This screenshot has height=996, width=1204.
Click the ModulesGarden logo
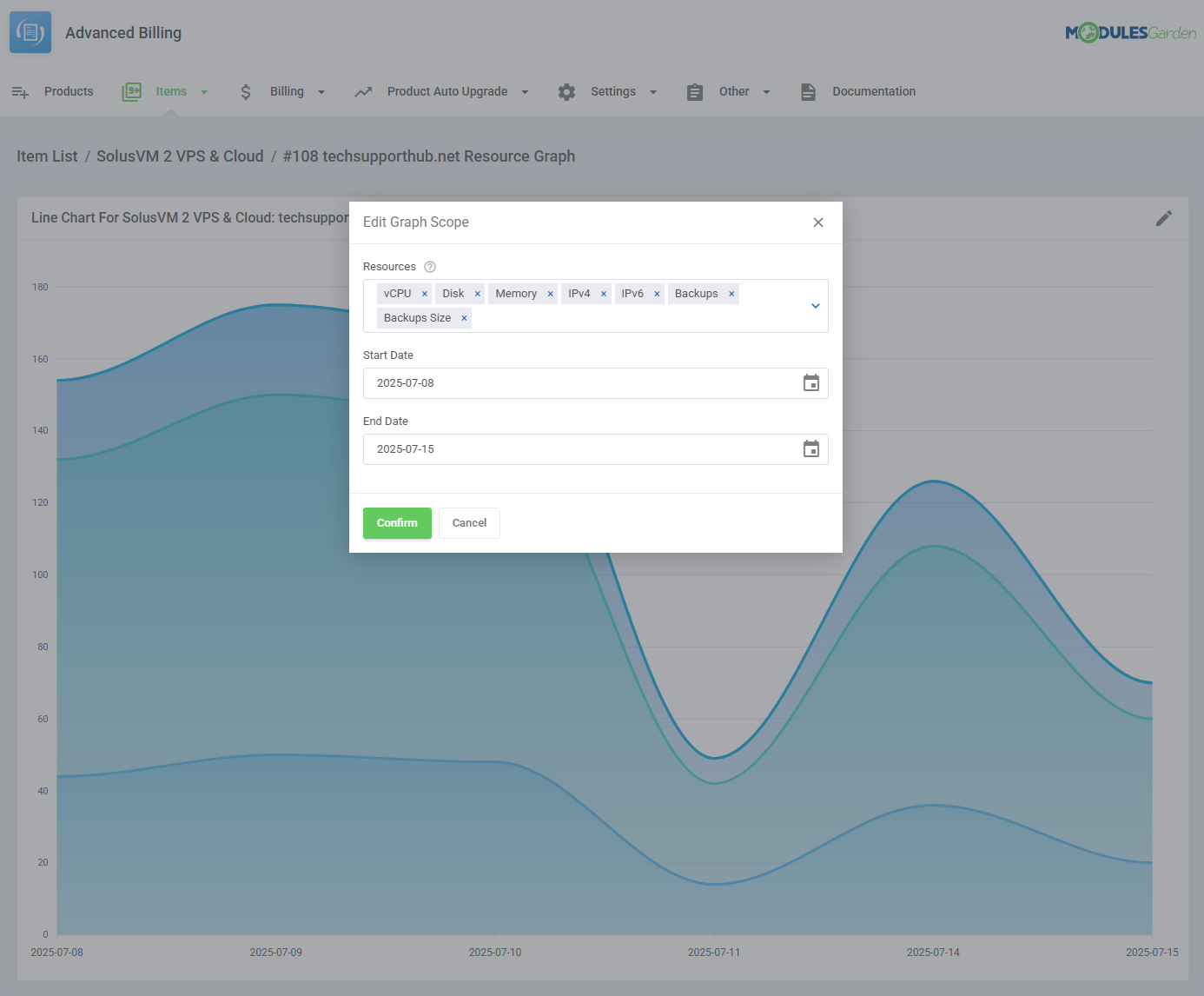coord(1130,33)
